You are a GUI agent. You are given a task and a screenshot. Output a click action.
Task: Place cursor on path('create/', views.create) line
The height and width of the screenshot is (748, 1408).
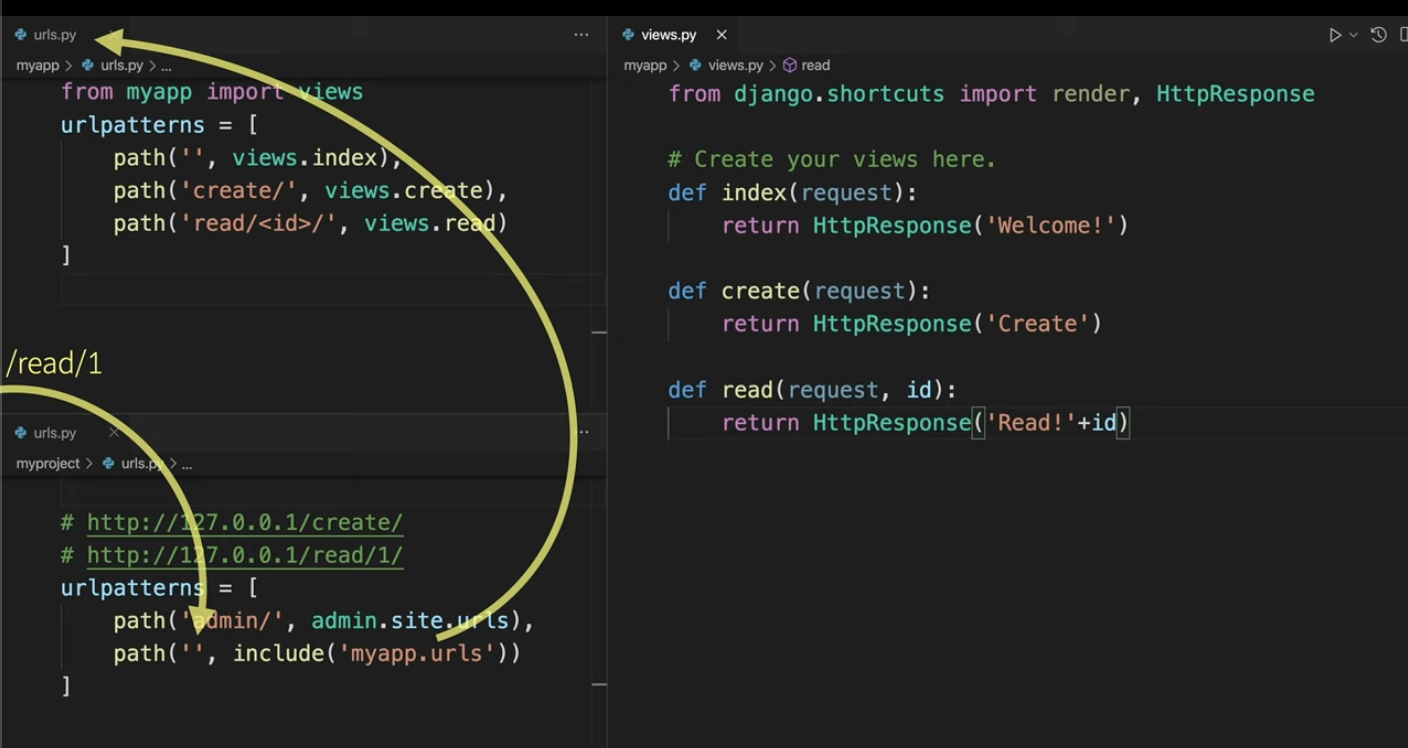311,191
